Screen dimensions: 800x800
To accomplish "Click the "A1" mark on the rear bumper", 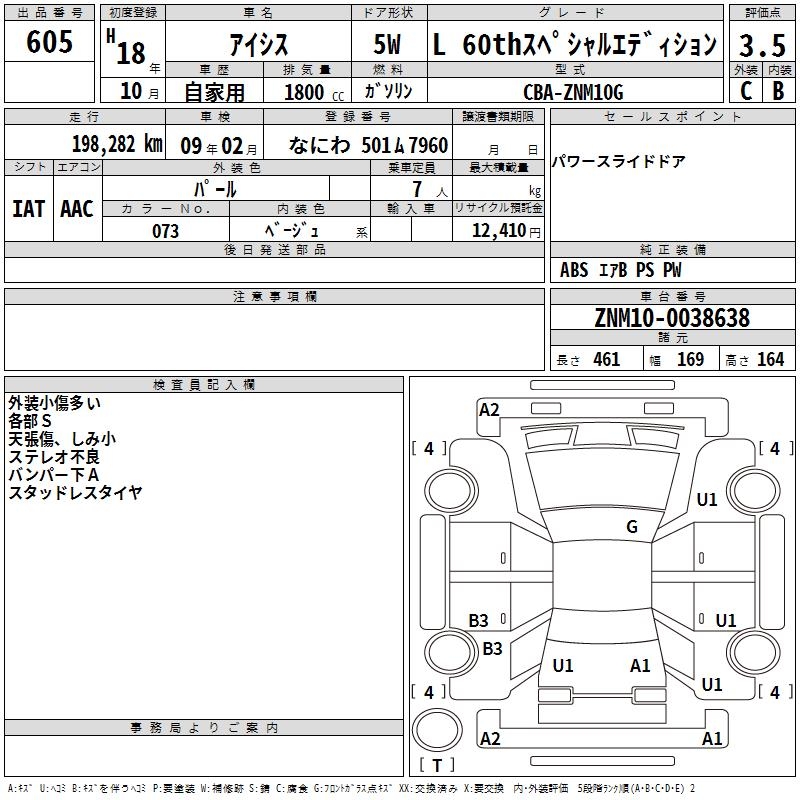I will coord(712,739).
